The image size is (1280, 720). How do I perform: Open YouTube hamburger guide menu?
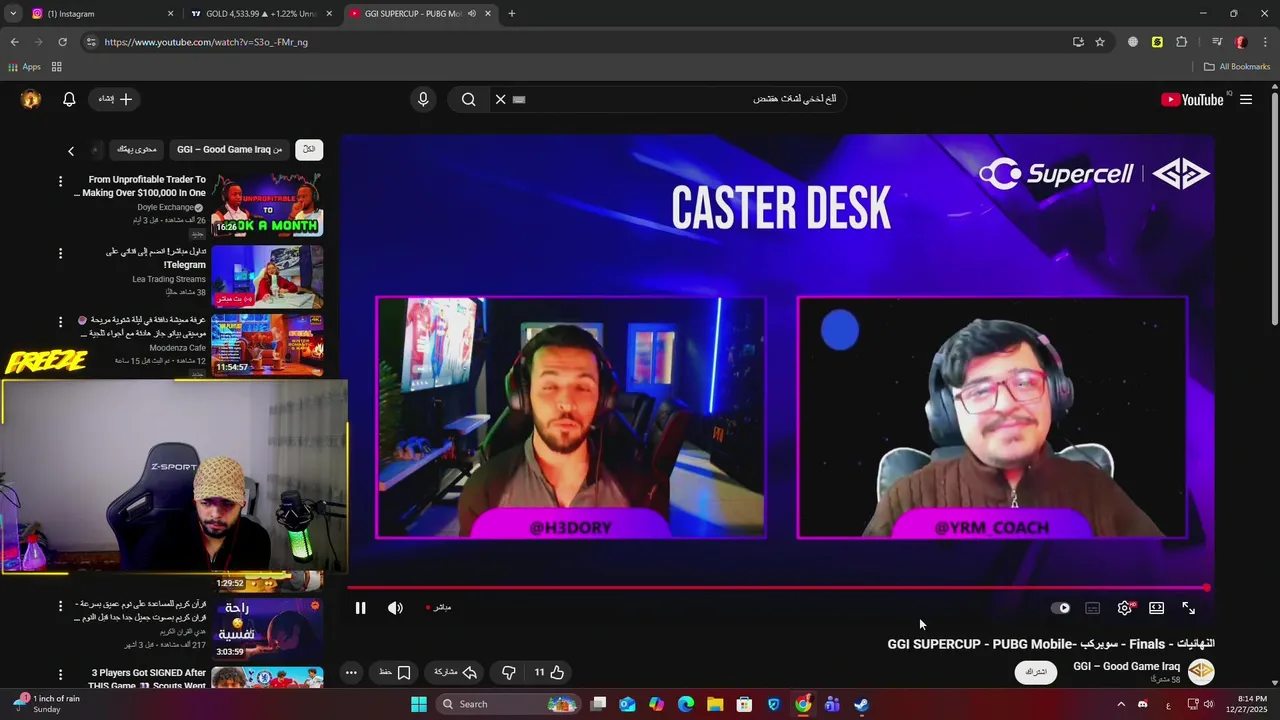coord(1246,99)
